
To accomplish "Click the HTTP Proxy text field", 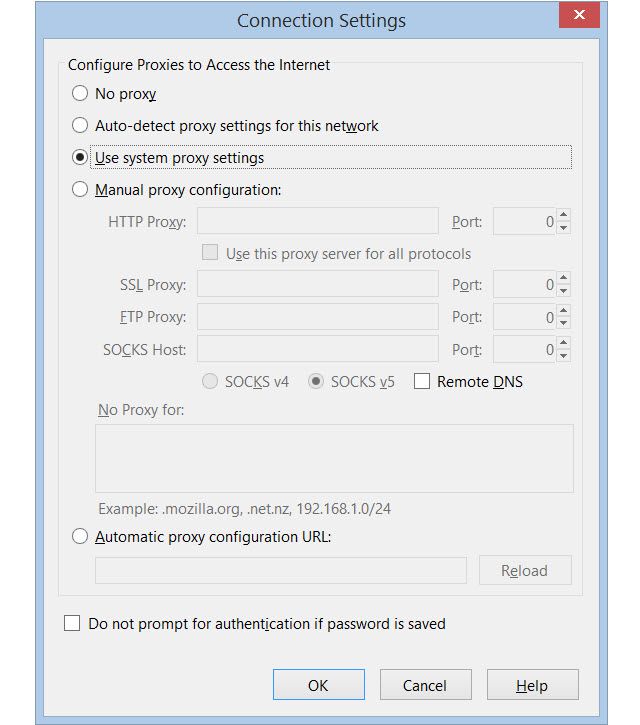I will 318,222.
